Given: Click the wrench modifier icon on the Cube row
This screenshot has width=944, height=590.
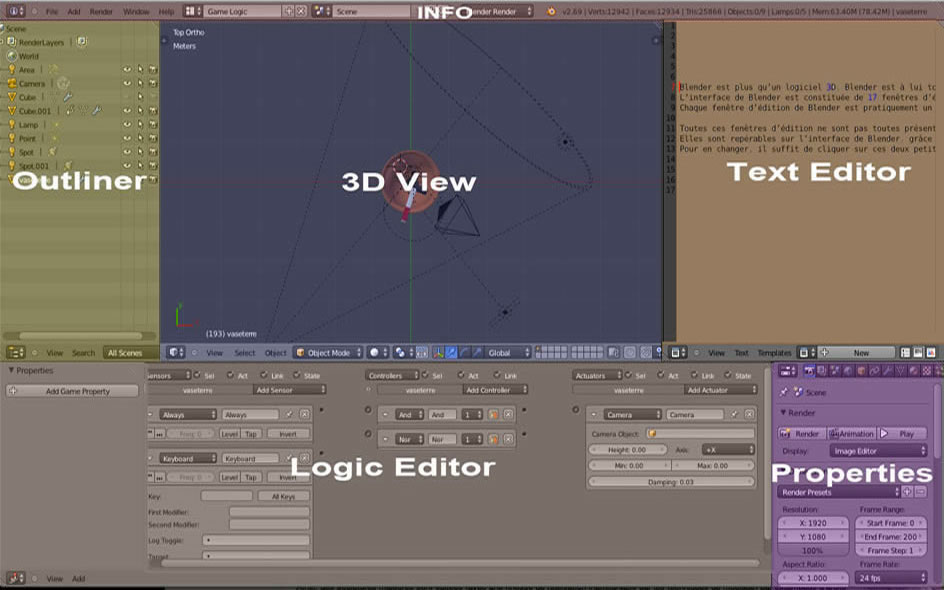Looking at the screenshot, I should [x=67, y=97].
